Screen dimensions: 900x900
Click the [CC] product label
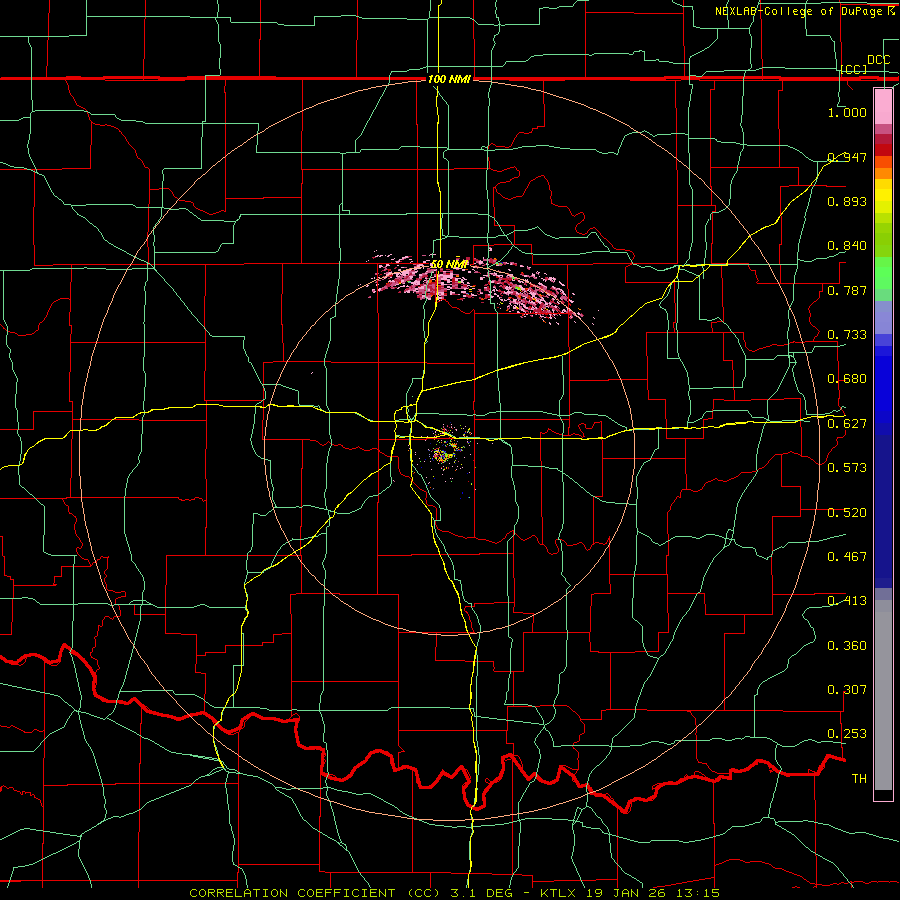tap(854, 69)
